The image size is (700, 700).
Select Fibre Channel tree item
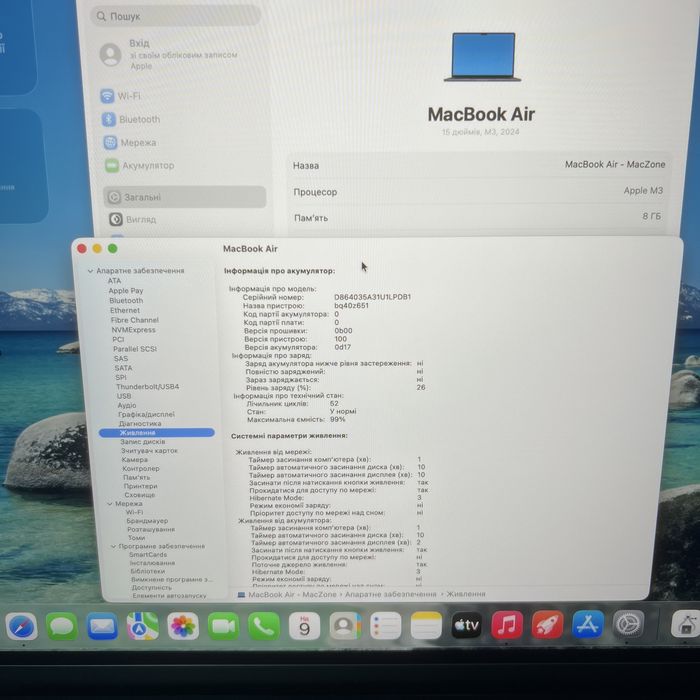pos(135,320)
